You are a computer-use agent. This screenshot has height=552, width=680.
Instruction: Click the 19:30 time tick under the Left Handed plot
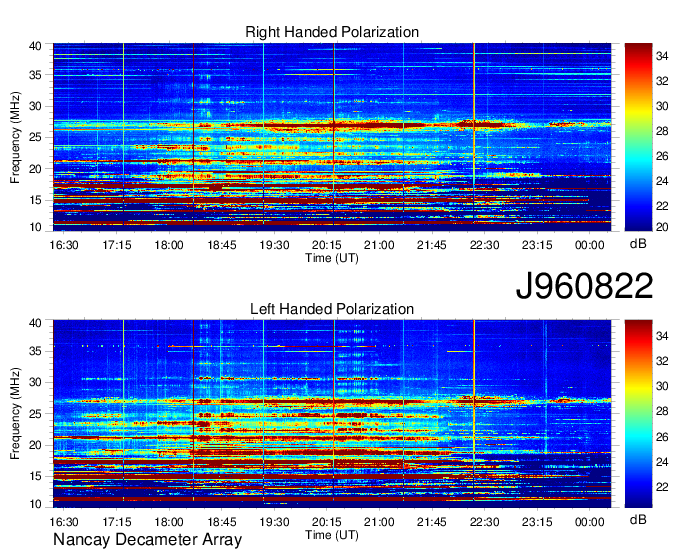[x=274, y=522]
